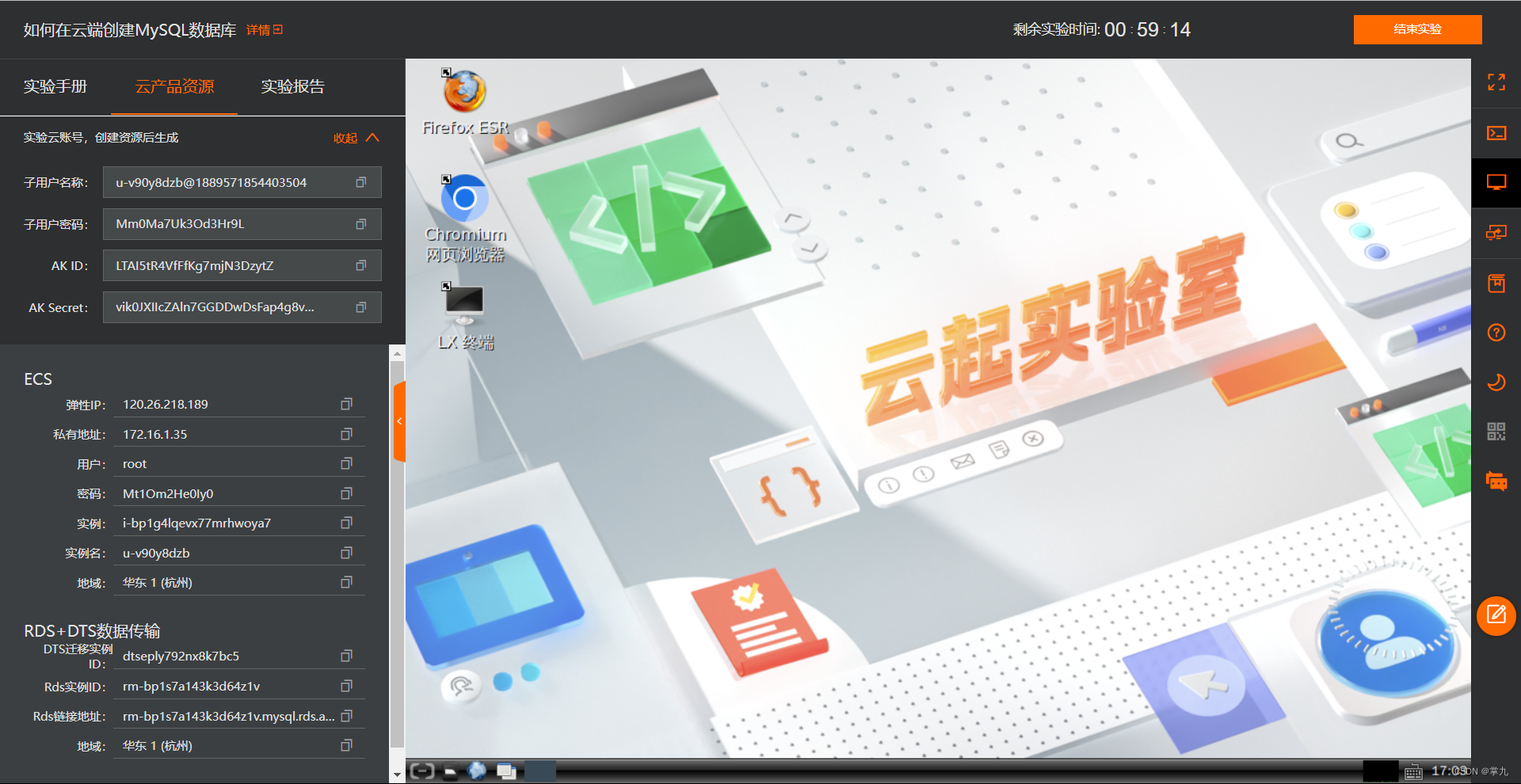The height and width of the screenshot is (784, 1521).
Task: Click the AK Secret input field
Action: coord(242,307)
